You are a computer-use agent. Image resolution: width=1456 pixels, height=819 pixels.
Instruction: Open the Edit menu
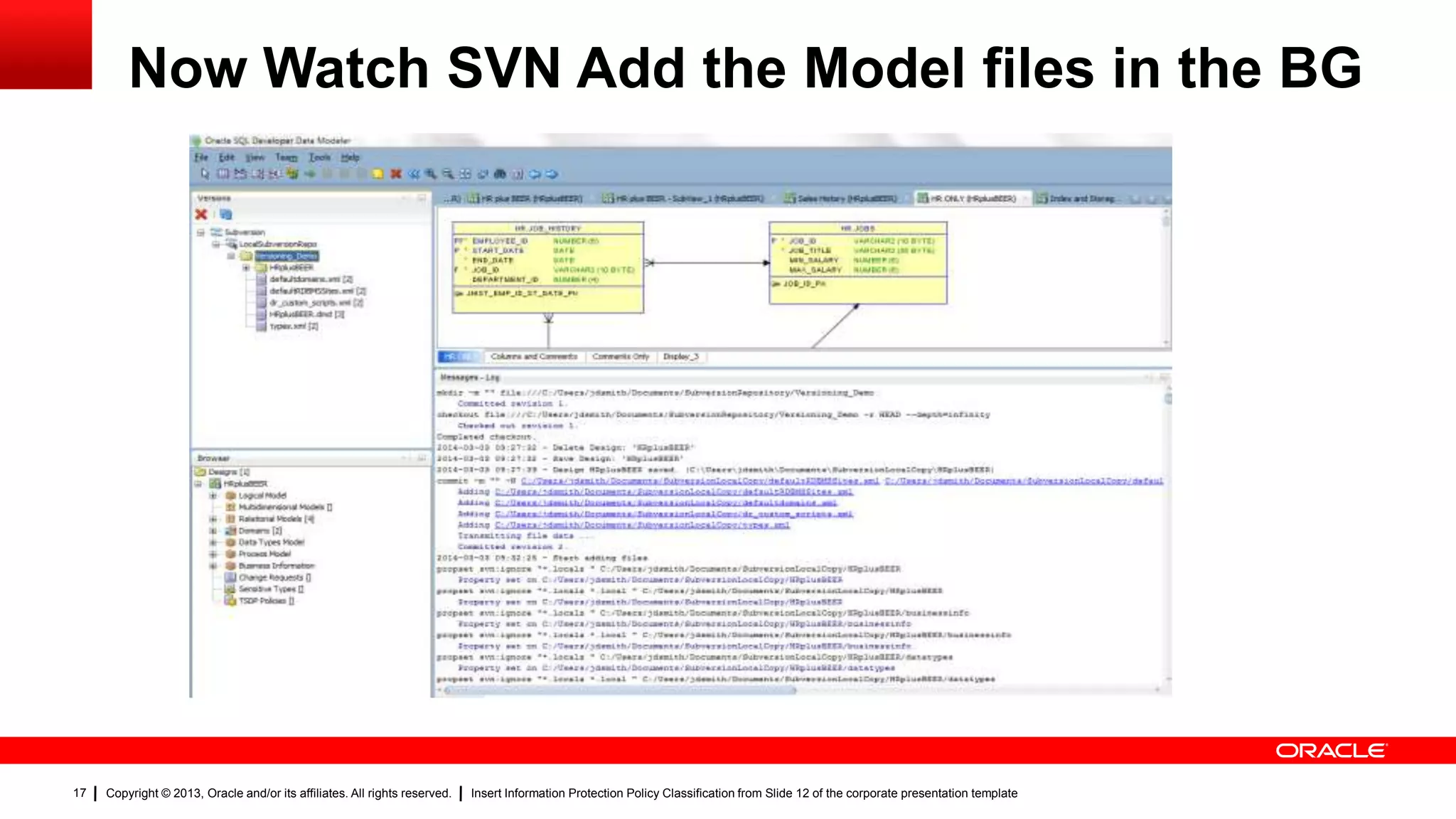[x=227, y=157]
